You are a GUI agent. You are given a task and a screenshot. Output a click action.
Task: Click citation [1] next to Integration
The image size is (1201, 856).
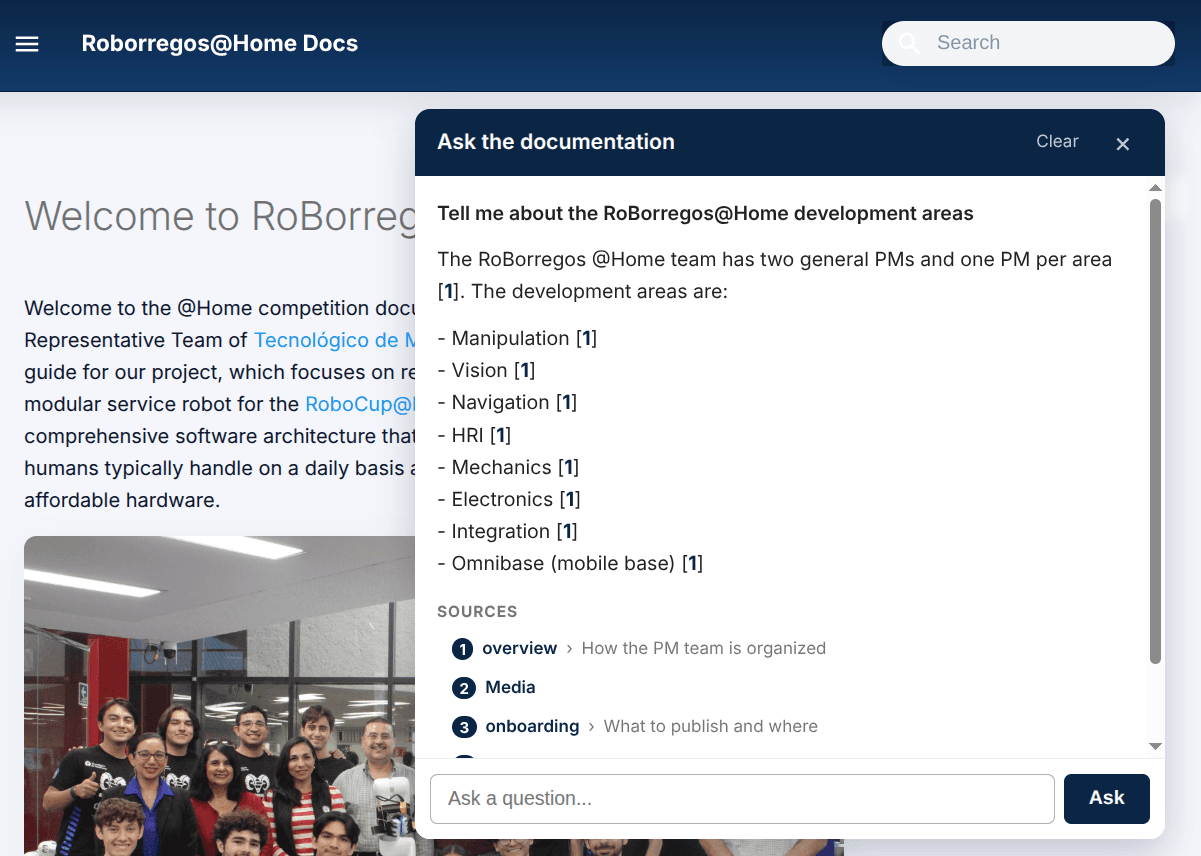[x=566, y=531]
